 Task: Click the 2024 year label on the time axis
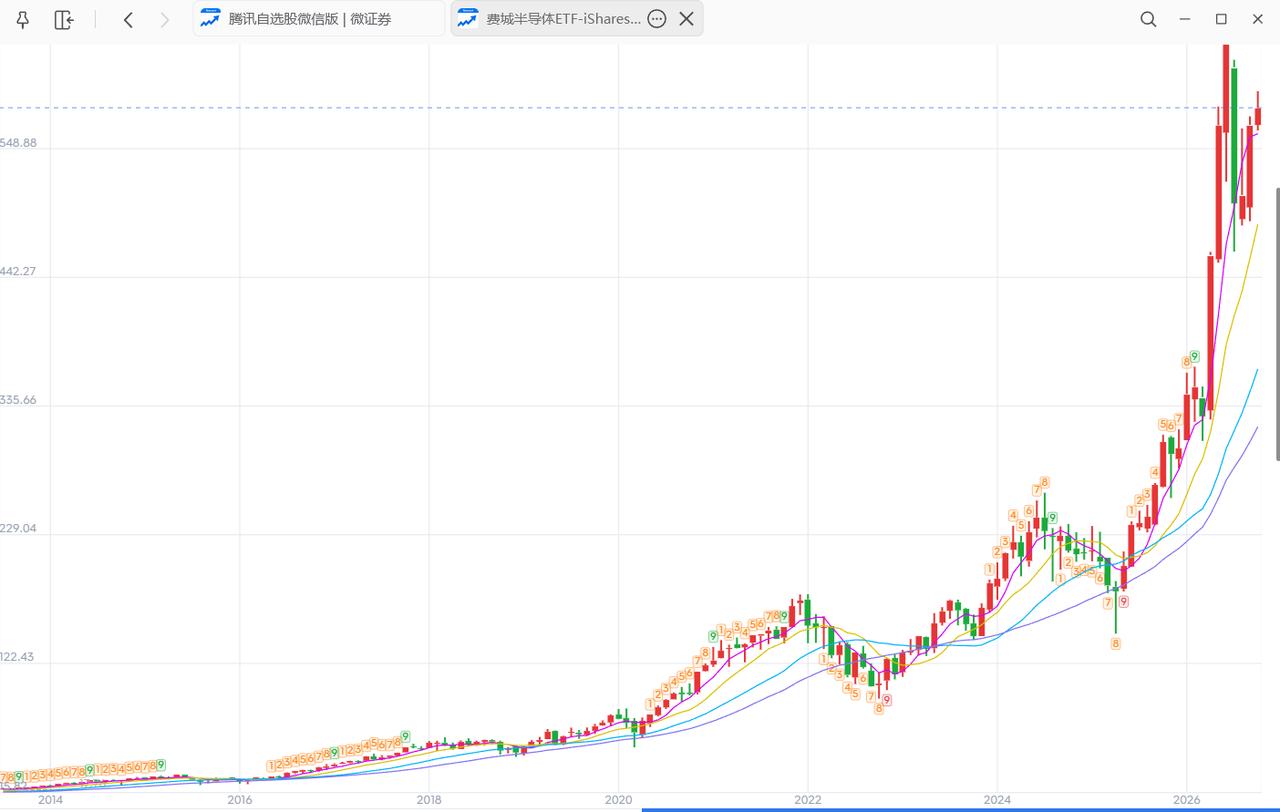click(997, 799)
